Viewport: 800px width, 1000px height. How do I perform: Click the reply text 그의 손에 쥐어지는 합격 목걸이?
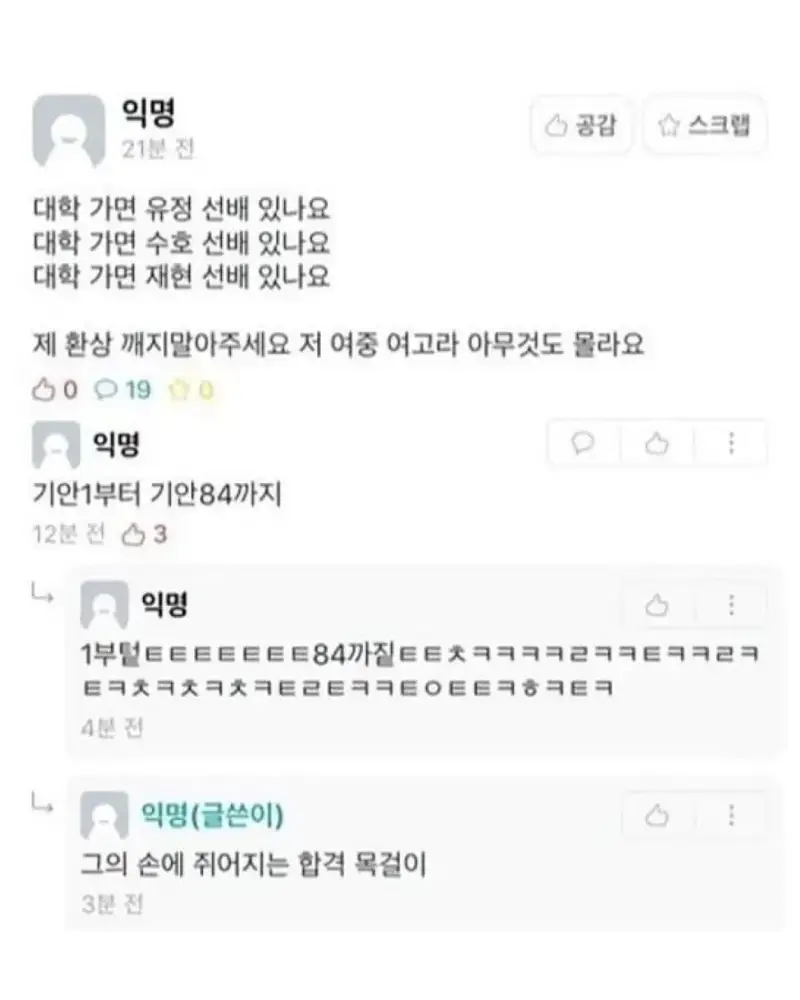[253, 864]
